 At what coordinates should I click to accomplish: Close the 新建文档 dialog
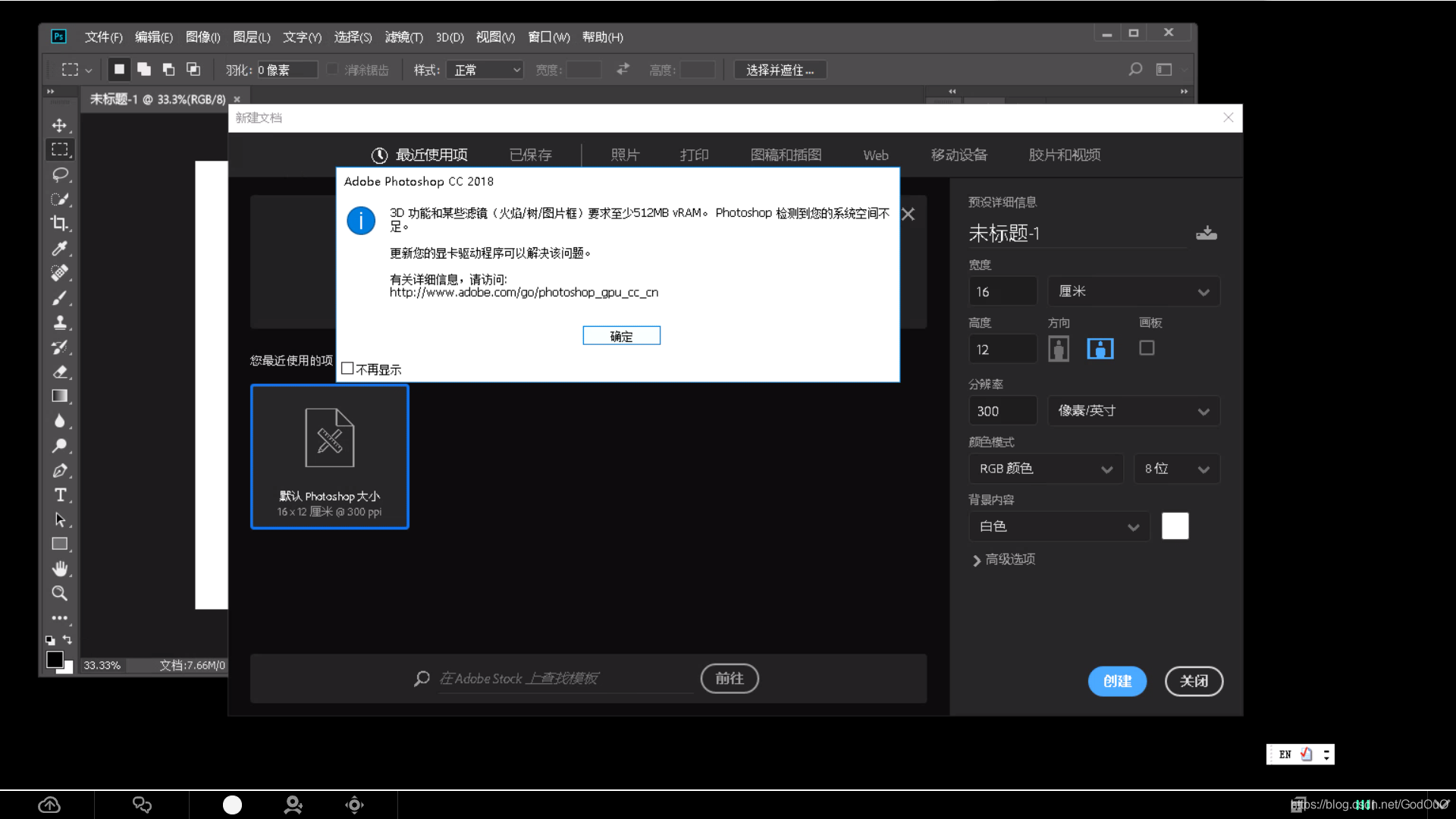click(1228, 118)
